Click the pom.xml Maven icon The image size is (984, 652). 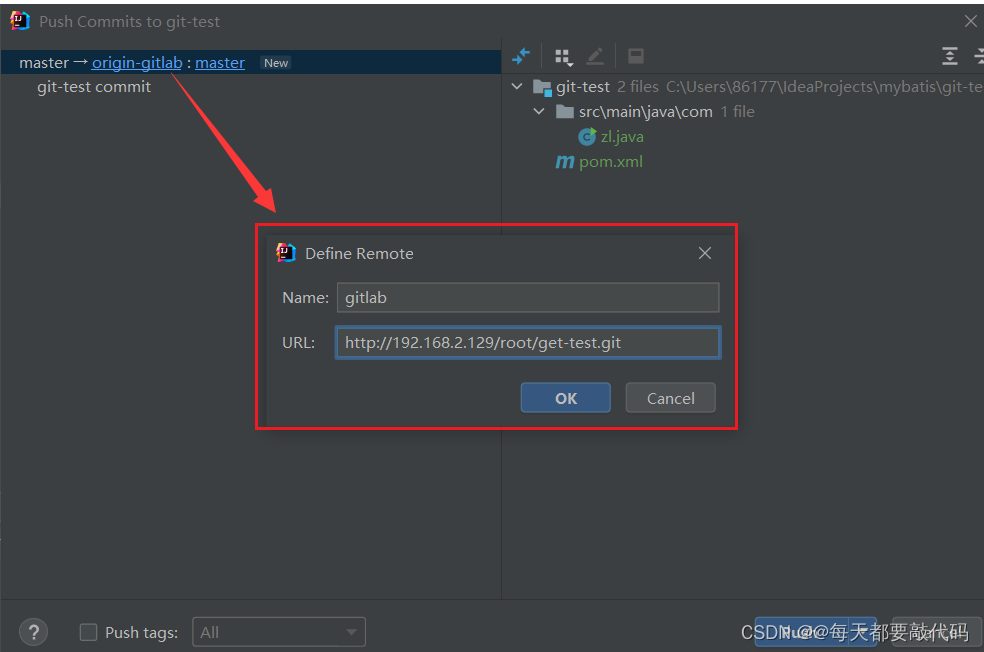[565, 162]
